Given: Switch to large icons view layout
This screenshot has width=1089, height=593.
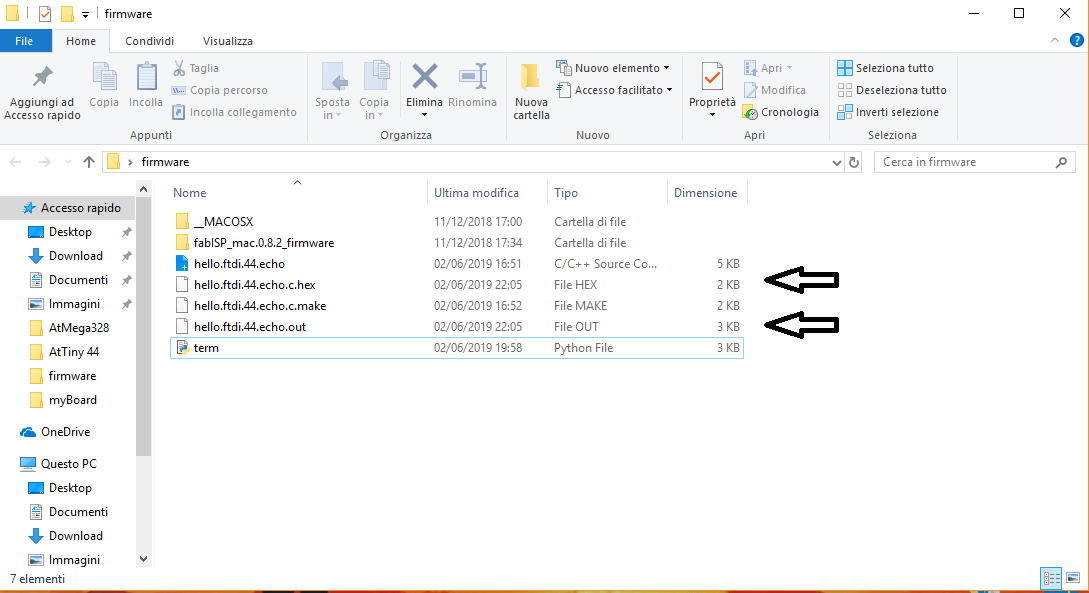Looking at the screenshot, I should [1073, 578].
